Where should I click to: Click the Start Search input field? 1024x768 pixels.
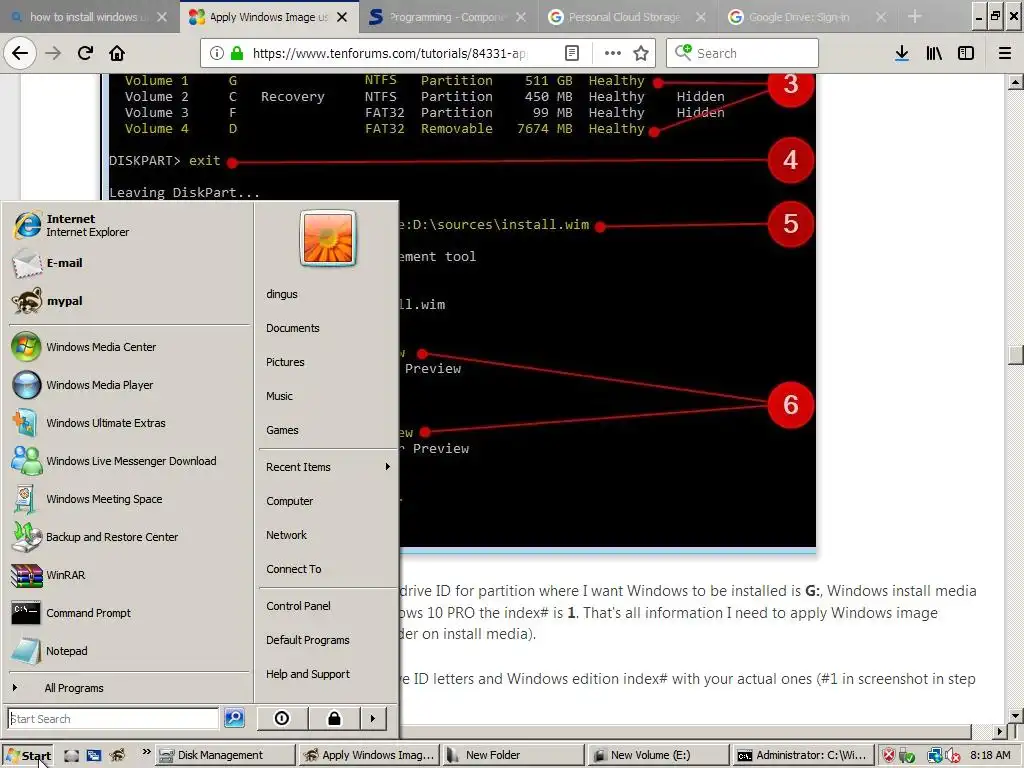(x=113, y=718)
